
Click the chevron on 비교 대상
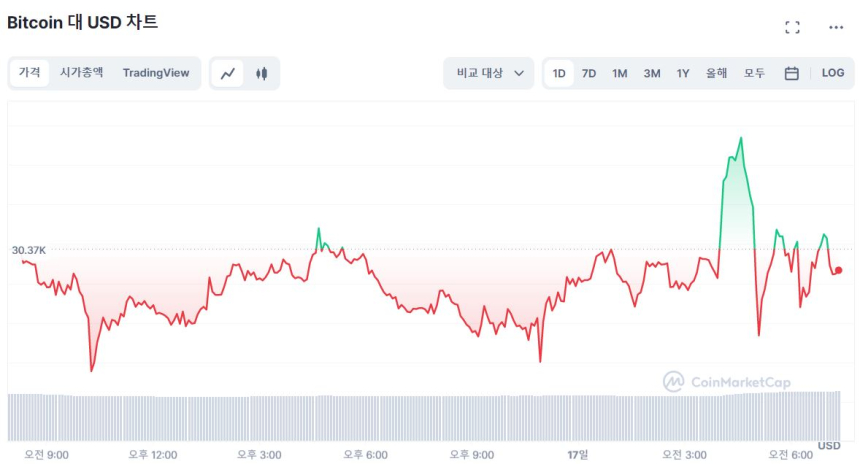pyautogui.click(x=519, y=73)
